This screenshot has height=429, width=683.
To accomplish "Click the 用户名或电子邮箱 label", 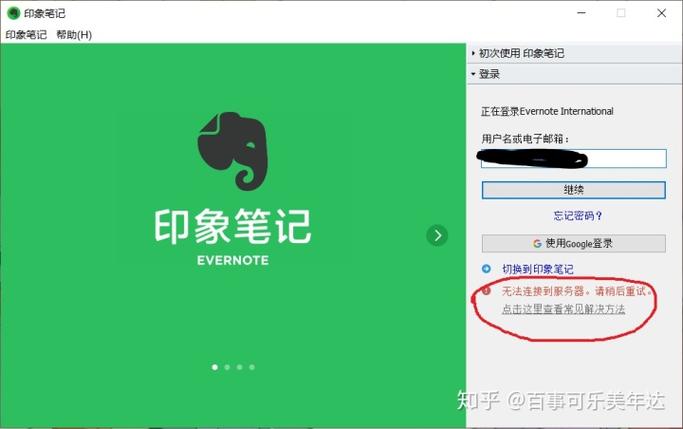I will coord(525,139).
